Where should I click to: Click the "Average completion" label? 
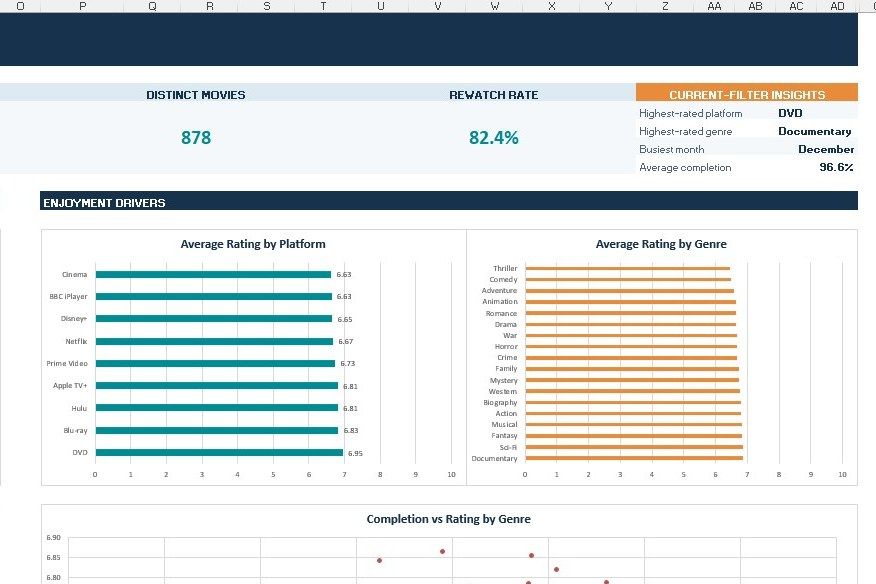(685, 167)
